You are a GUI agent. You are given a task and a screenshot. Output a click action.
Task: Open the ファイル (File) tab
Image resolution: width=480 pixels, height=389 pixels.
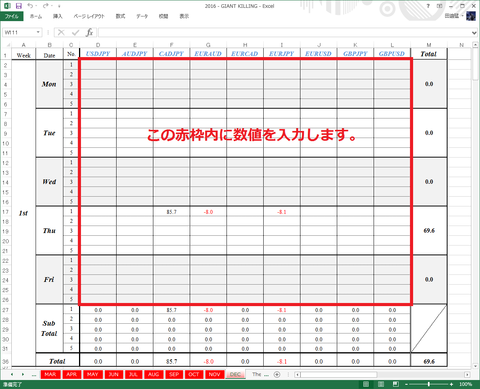[x=12, y=16]
